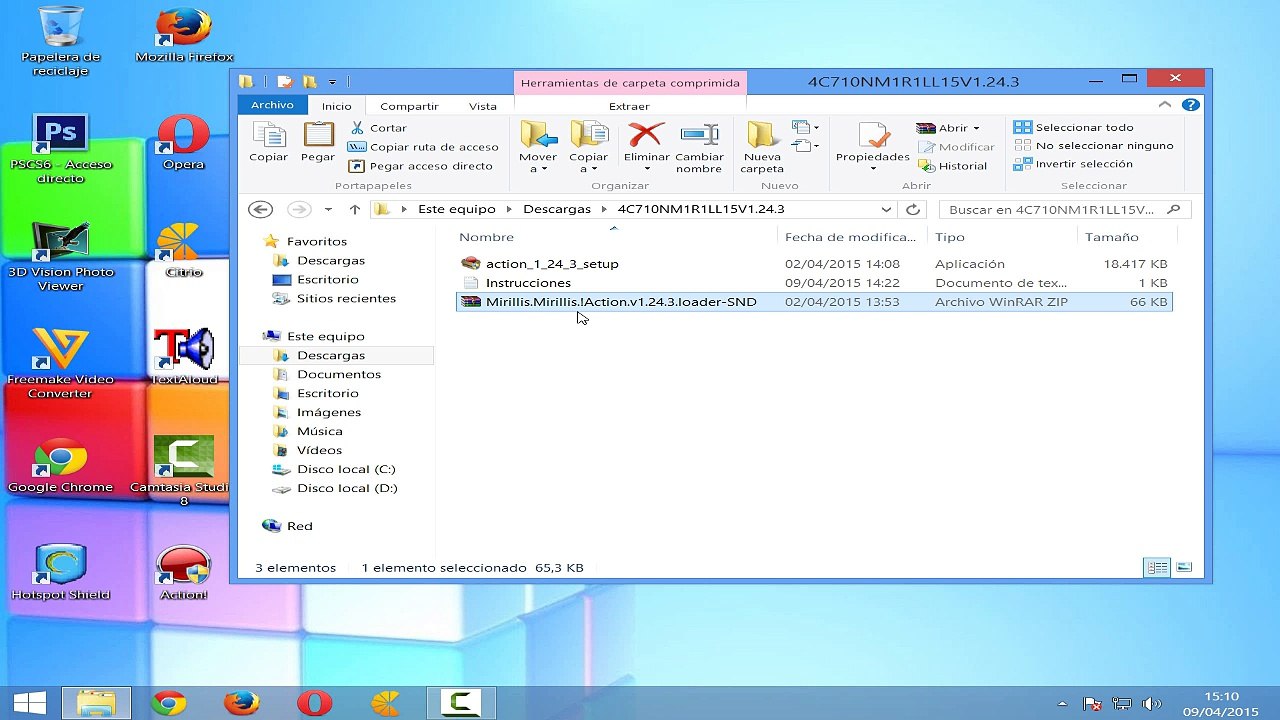Open the Propiedades button

(x=872, y=147)
